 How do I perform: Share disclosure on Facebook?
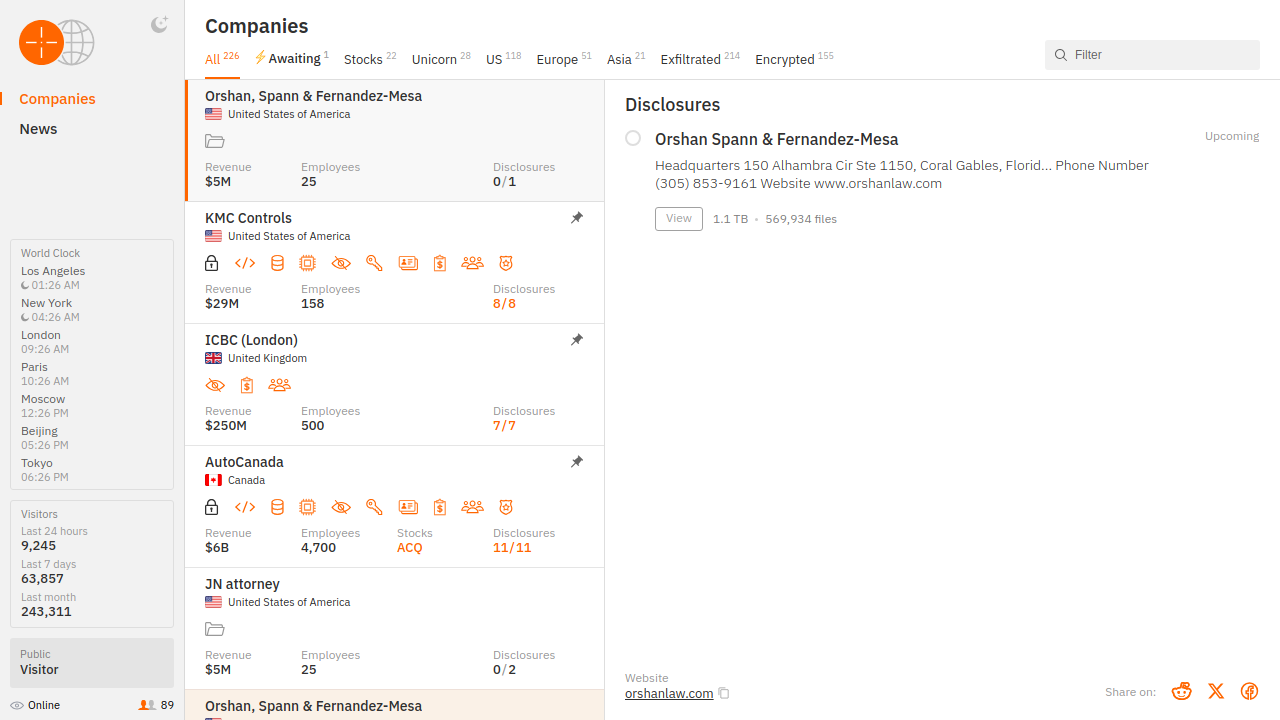tap(1249, 691)
